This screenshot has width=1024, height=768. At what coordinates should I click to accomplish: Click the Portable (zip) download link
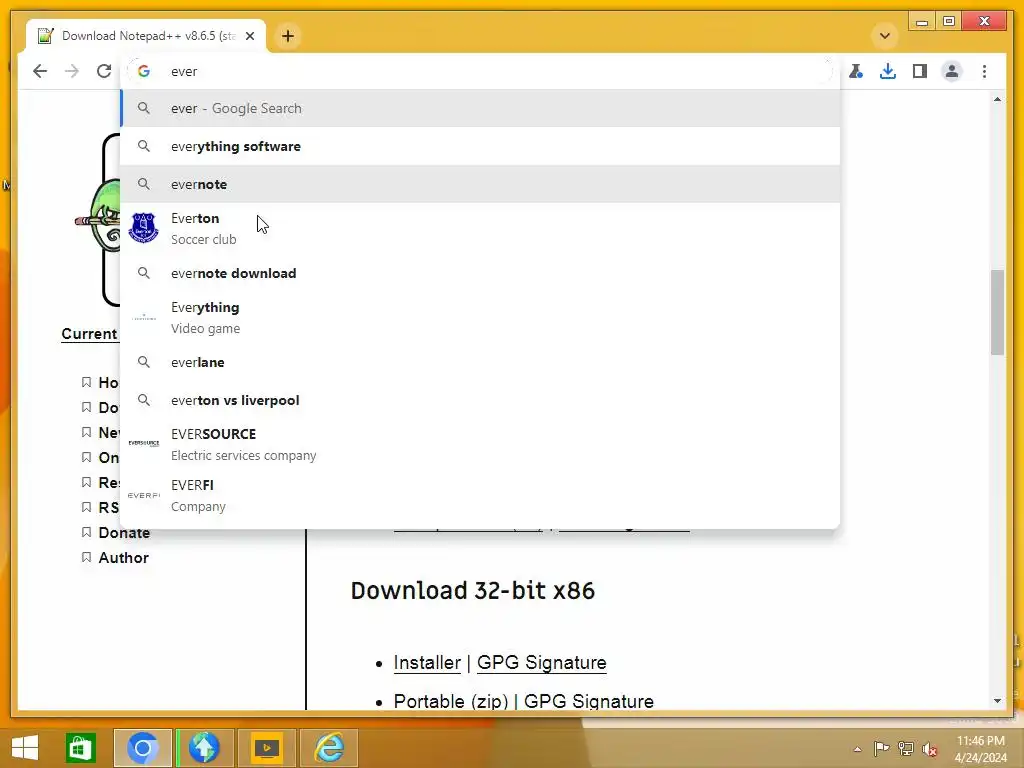451,701
